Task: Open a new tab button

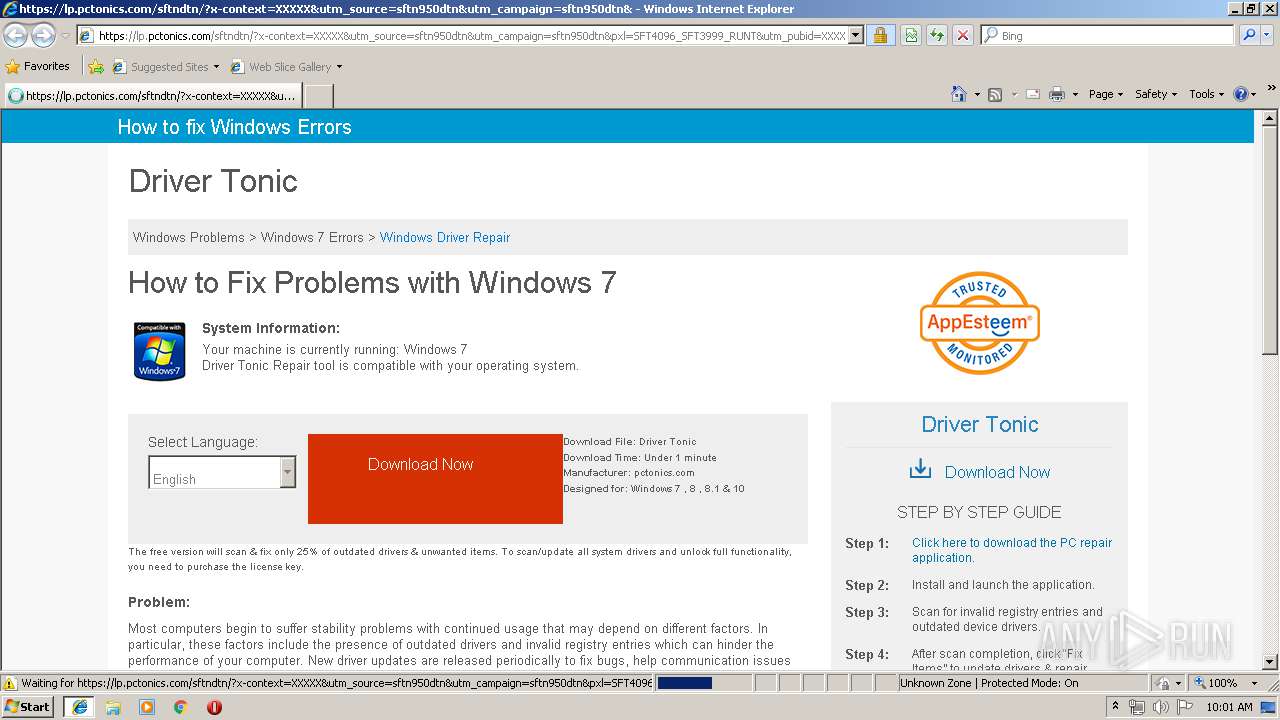Action: (318, 96)
